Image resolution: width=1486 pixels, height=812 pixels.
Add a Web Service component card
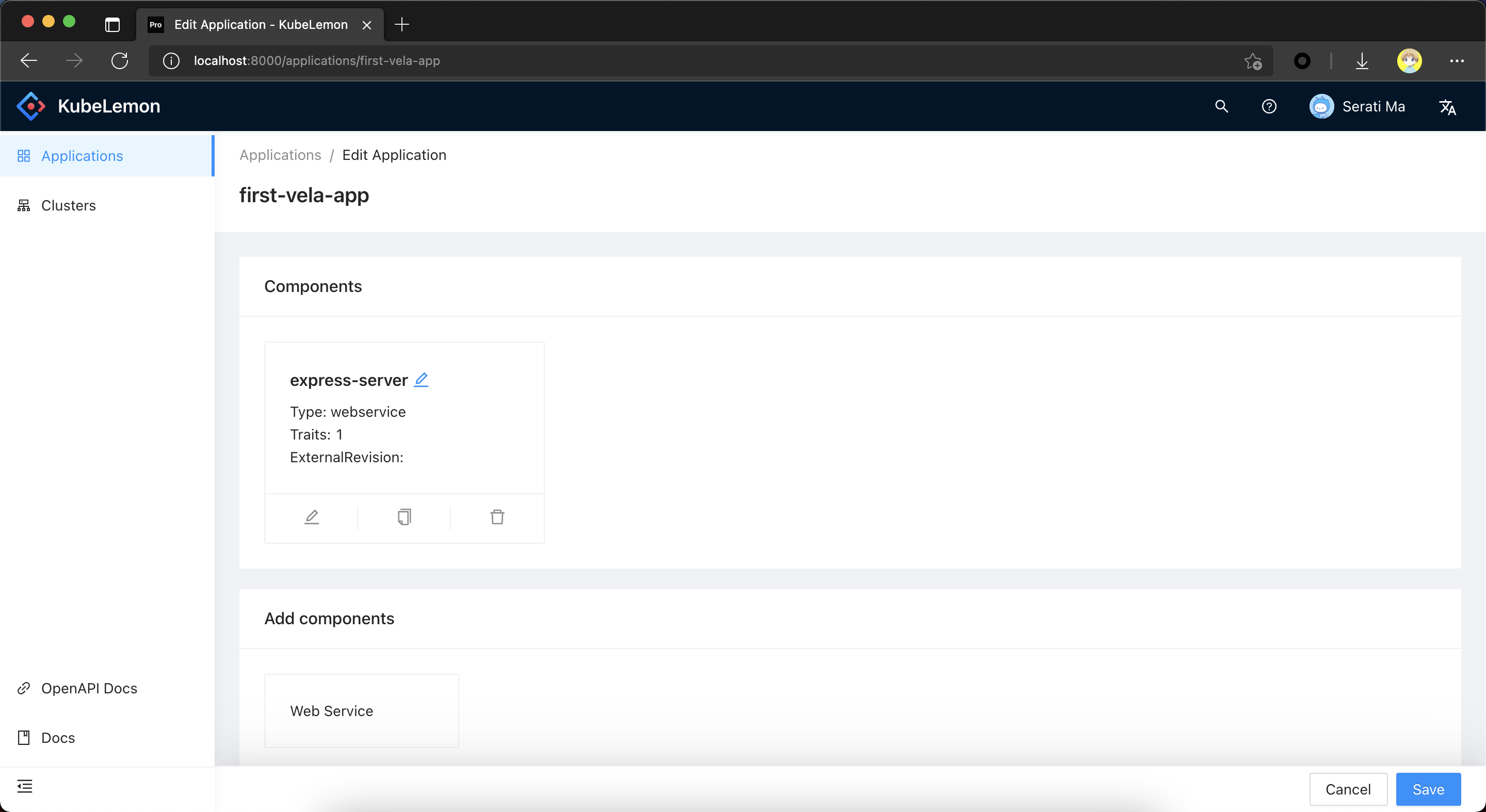[x=361, y=710]
